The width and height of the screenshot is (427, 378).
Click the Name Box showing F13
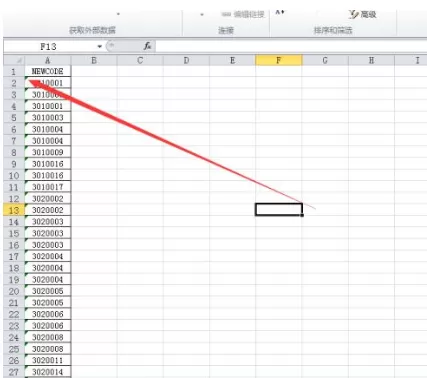click(x=49, y=46)
